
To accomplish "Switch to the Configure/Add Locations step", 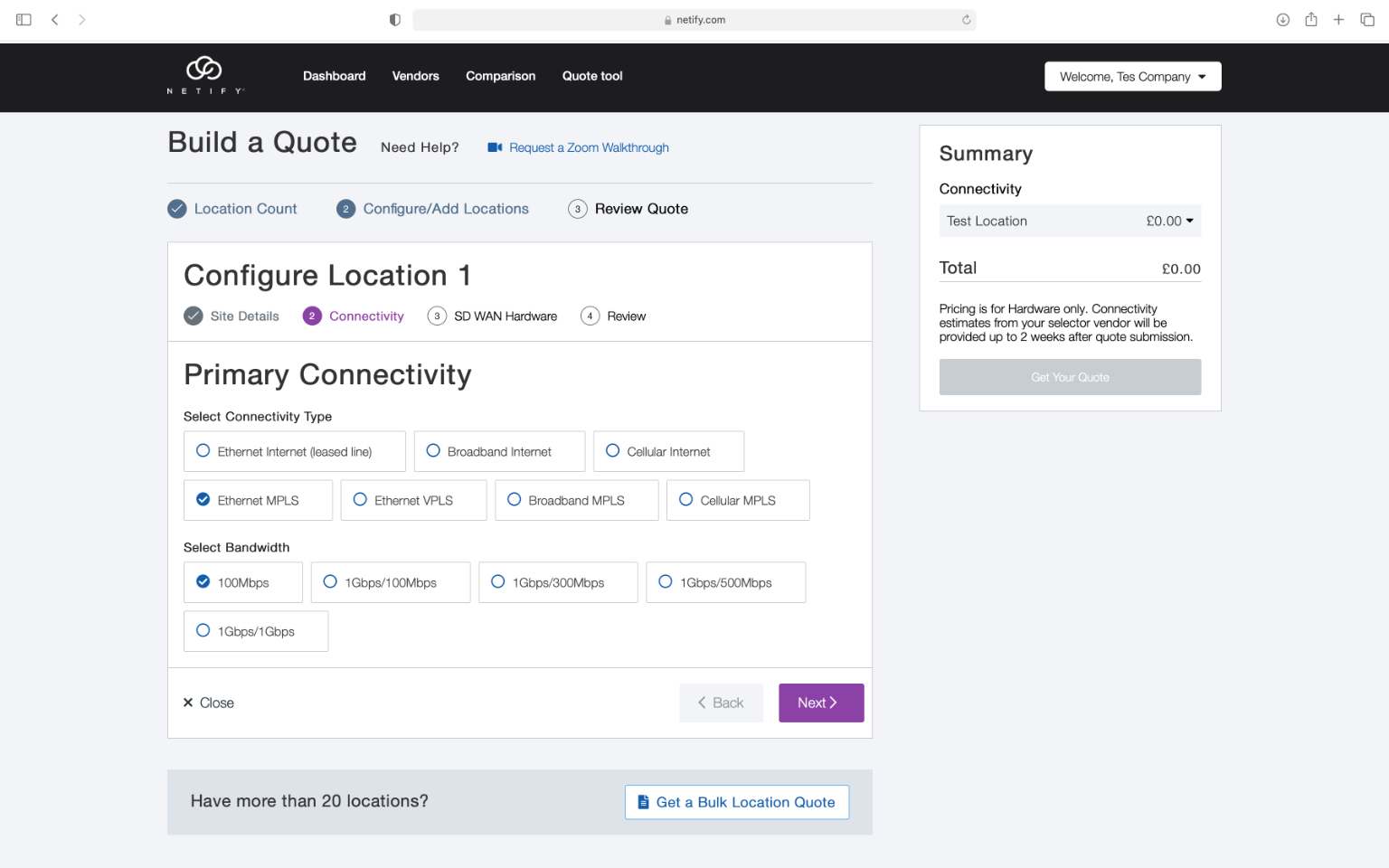I will click(446, 209).
